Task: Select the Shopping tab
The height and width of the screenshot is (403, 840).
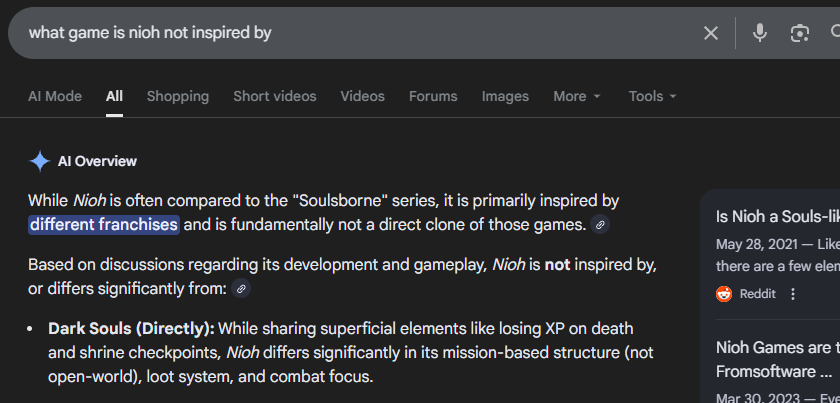Action: (x=178, y=97)
